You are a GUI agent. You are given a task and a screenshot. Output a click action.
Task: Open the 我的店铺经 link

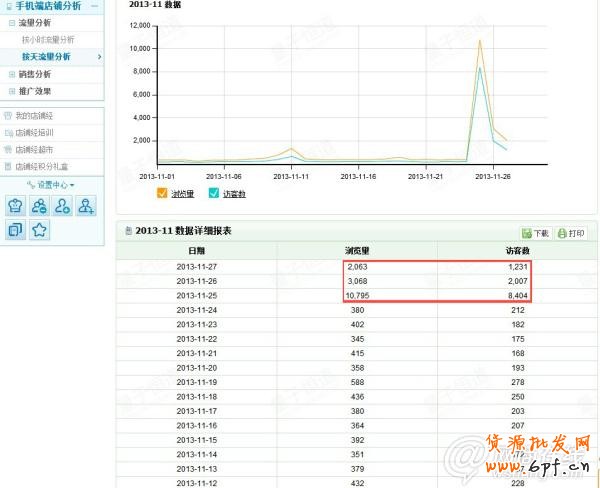click(x=33, y=116)
